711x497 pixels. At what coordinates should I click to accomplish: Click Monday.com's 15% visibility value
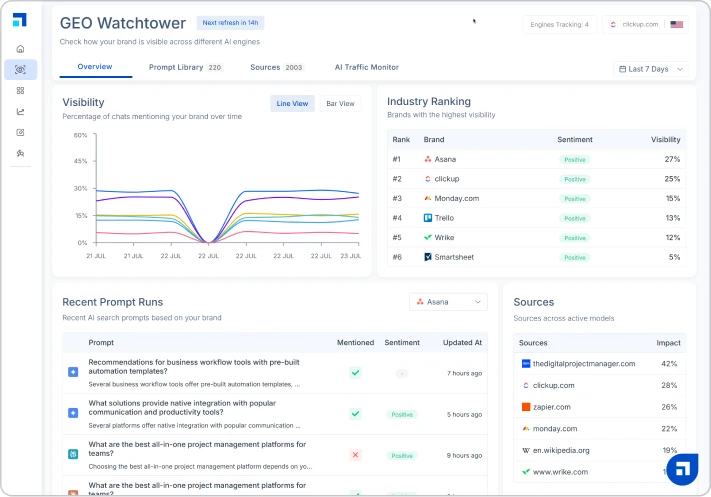point(673,198)
